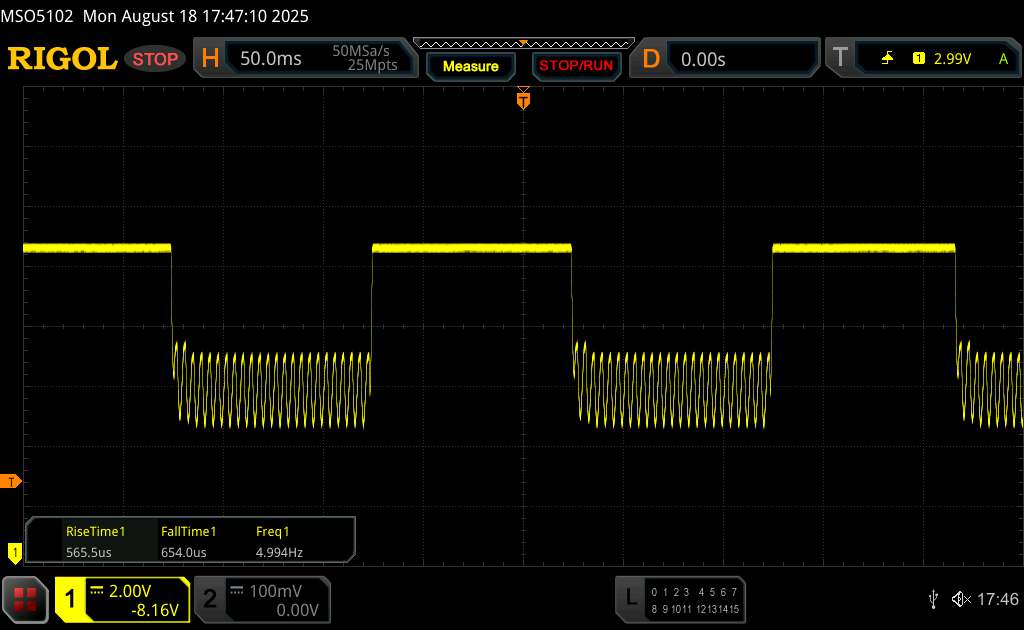
Task: Click the RIGOL logo
Action: pos(62,59)
